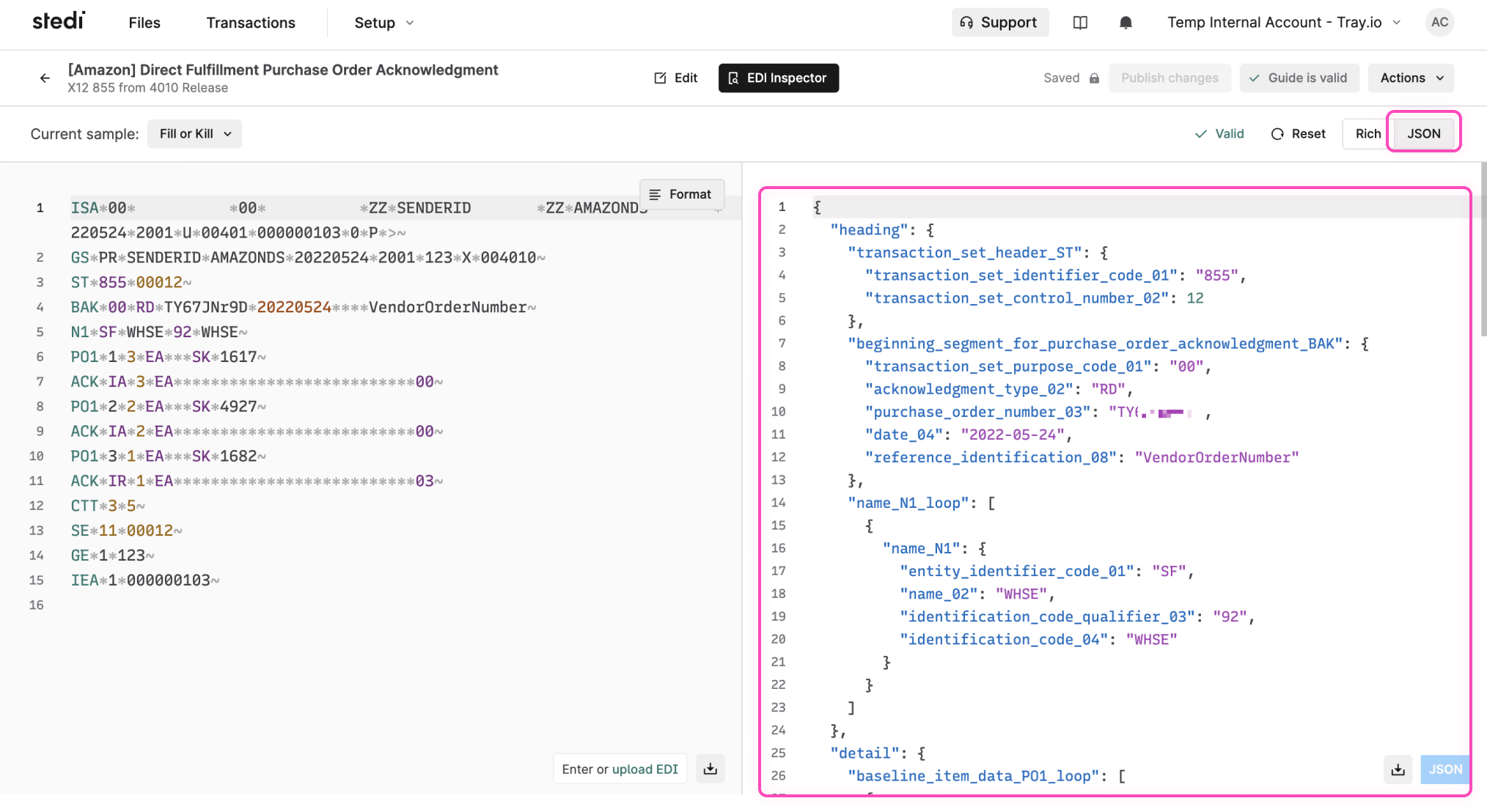Click the Stedi logo
This screenshot has height=812, width=1487.
(59, 21)
